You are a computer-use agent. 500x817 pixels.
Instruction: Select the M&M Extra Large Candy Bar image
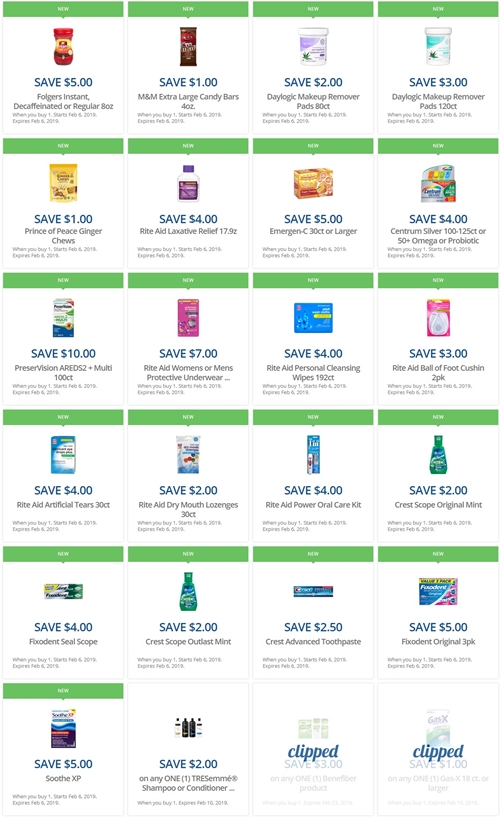click(188, 46)
